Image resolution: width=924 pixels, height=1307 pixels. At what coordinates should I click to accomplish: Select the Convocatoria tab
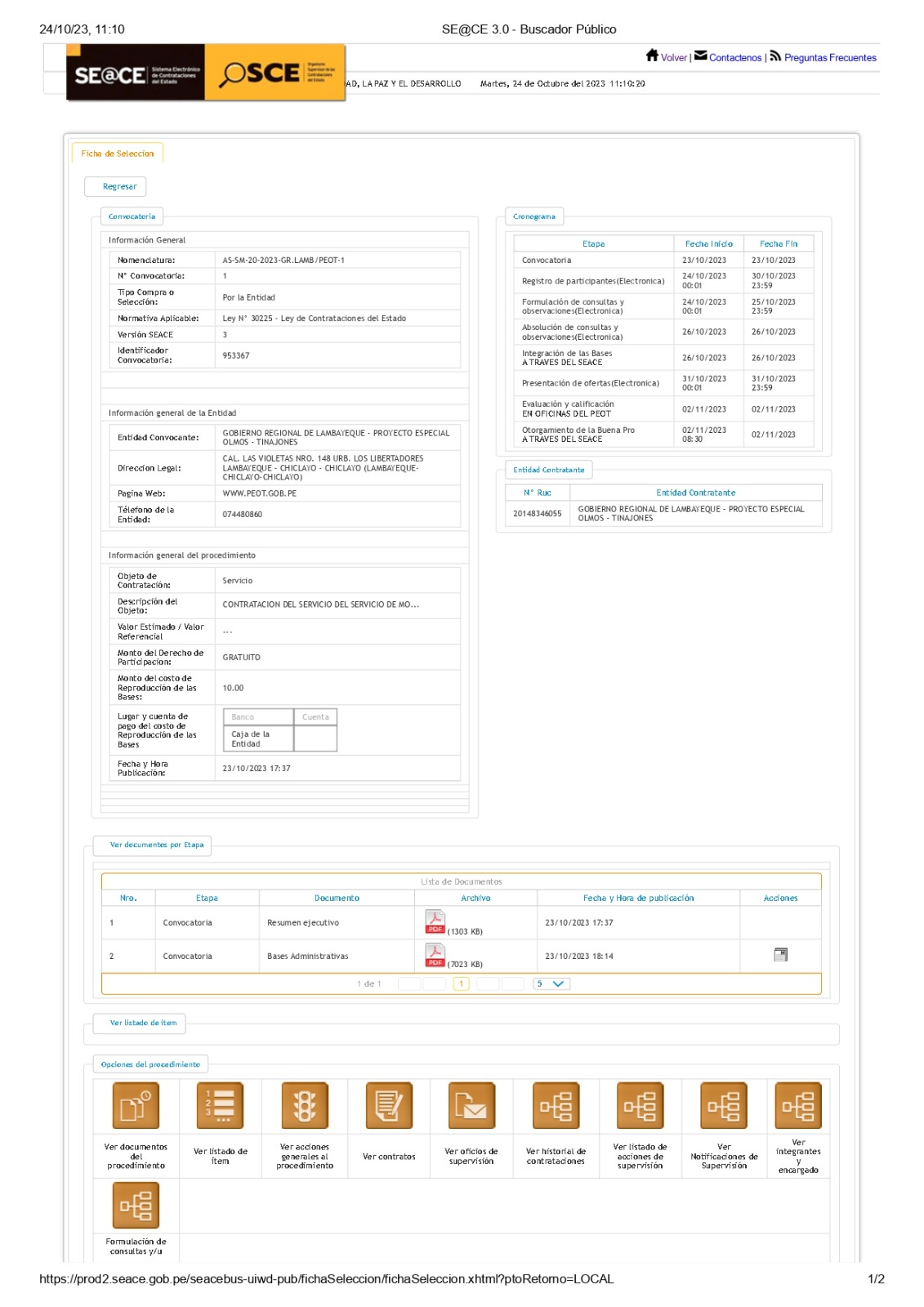click(x=132, y=216)
